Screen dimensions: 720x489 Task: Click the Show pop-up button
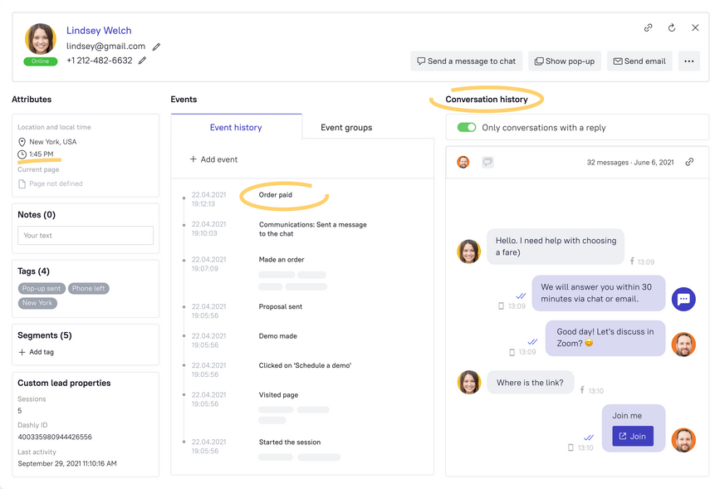[x=564, y=61]
